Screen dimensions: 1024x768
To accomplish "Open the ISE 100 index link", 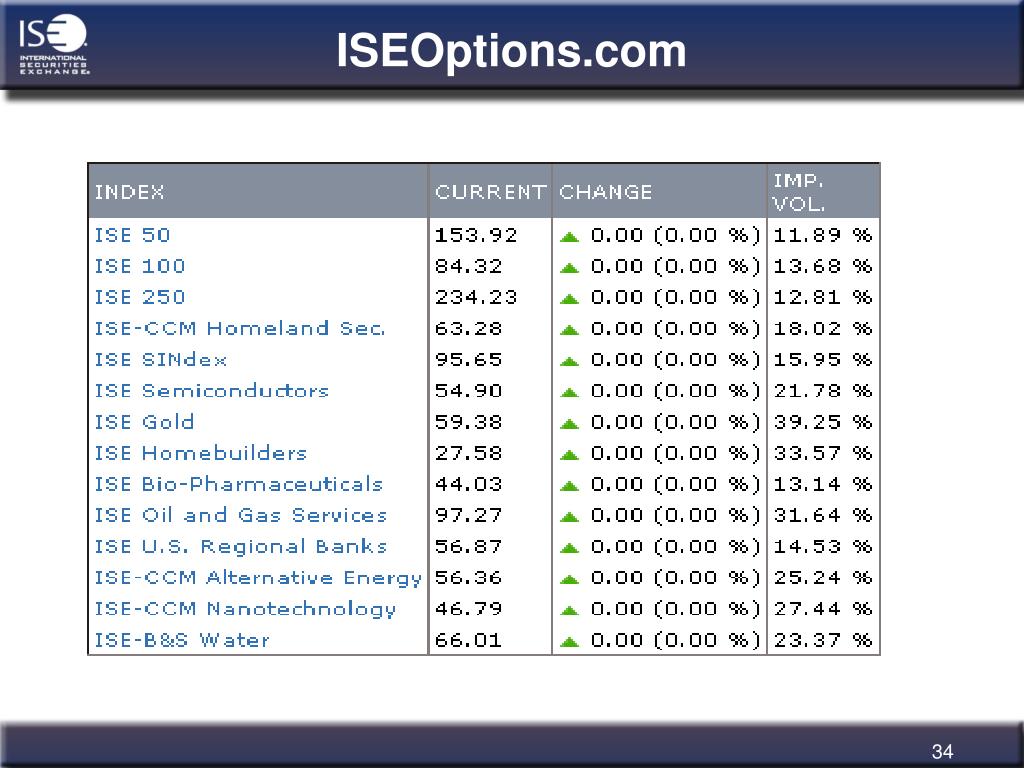I will coord(140,266).
